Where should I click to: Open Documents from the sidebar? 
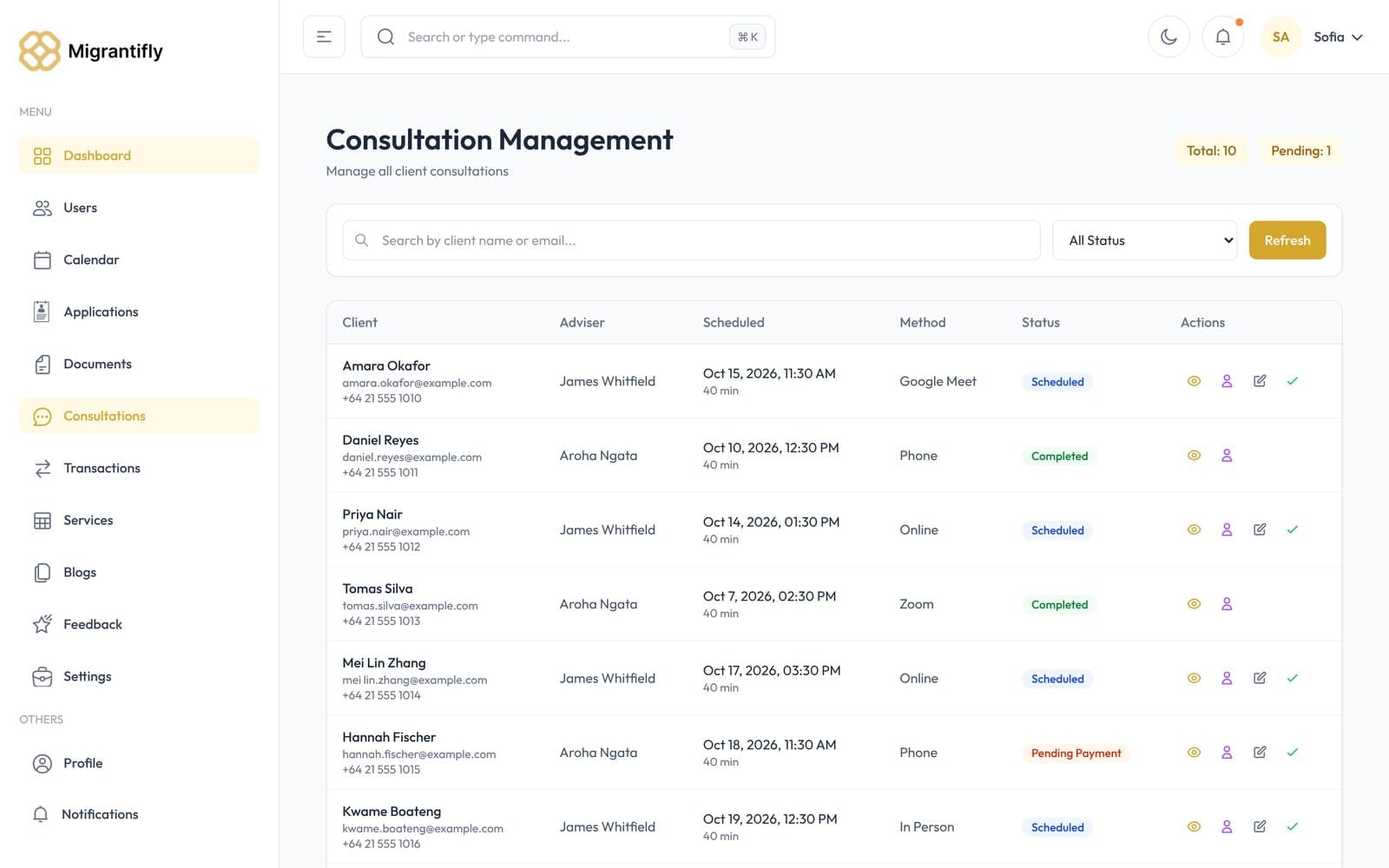point(139,364)
